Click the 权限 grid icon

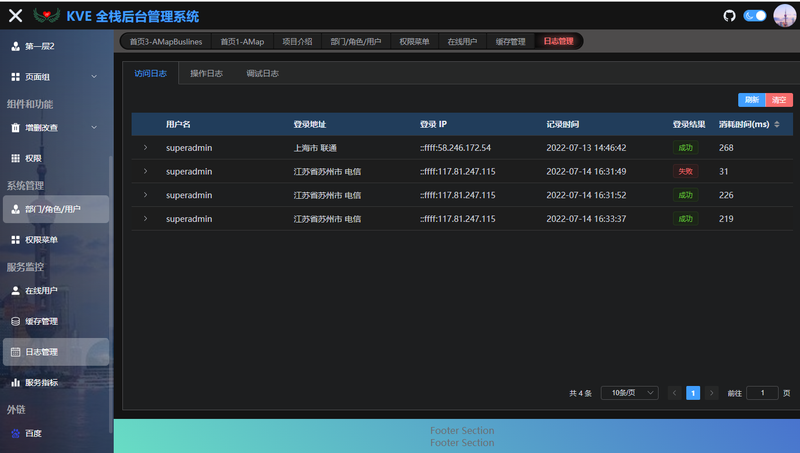[x=15, y=158]
